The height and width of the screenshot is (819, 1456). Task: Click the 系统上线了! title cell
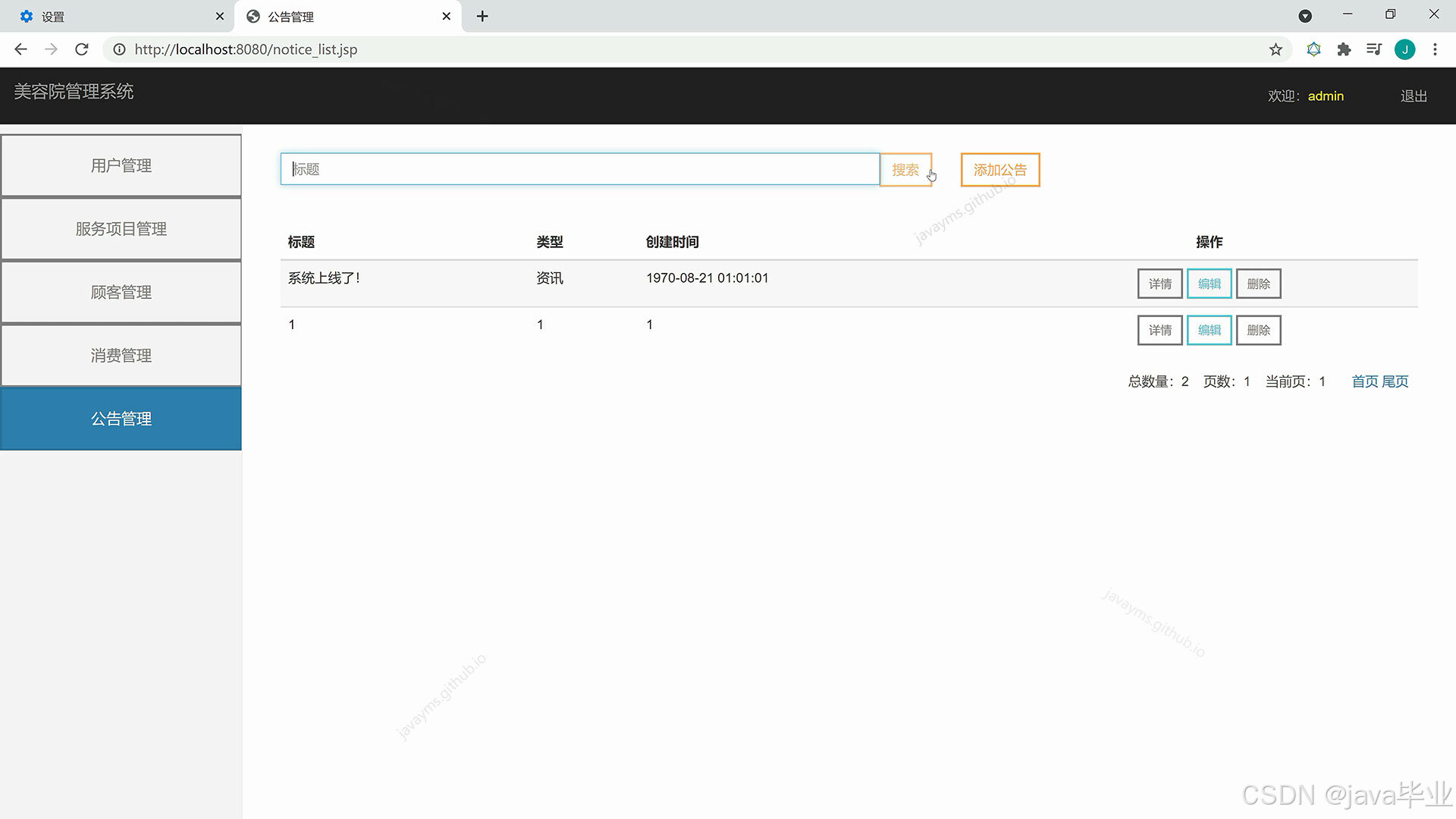[x=324, y=278]
